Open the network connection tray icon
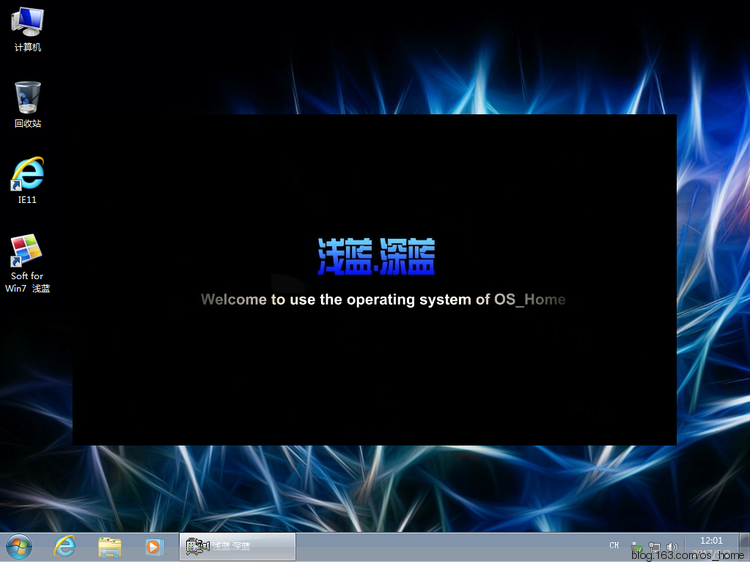This screenshot has height=562, width=750. [x=654, y=547]
